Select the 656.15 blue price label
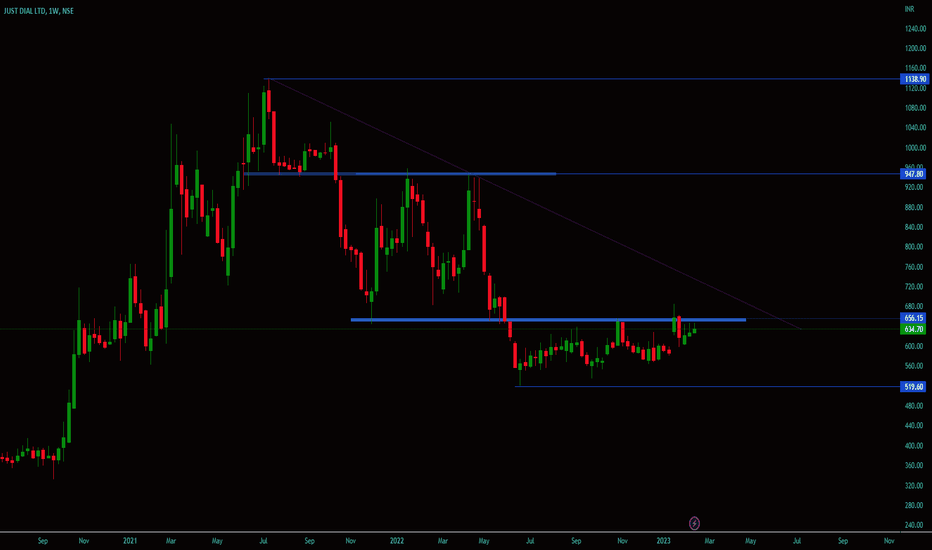The image size is (932, 550). pyautogui.click(x=914, y=318)
